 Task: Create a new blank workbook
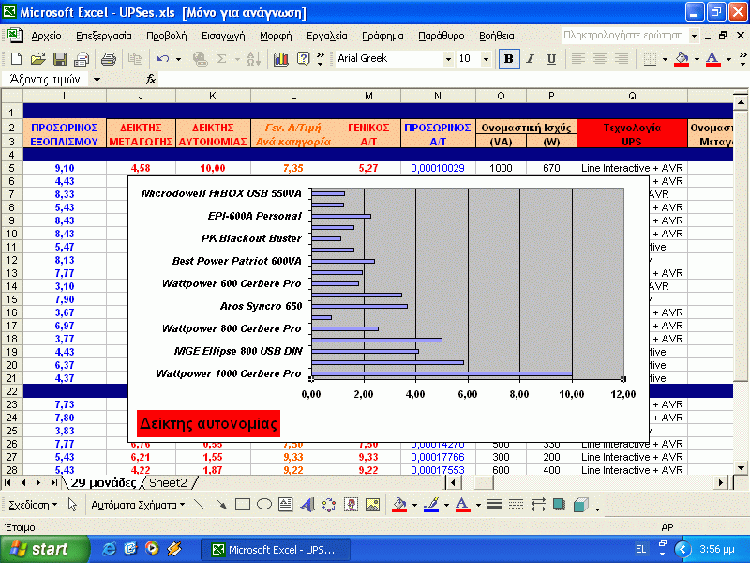click(16, 59)
